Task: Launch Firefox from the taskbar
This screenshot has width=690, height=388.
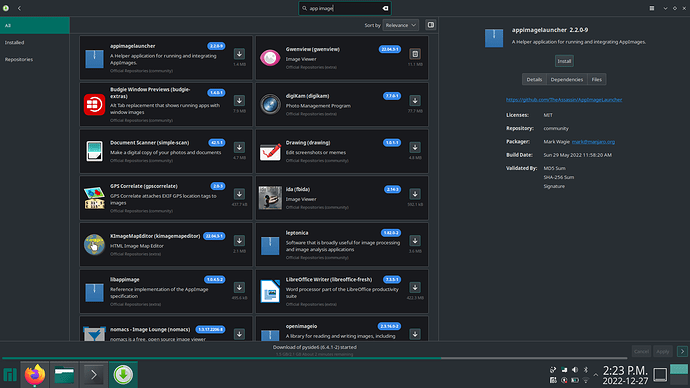Action: coord(35,375)
